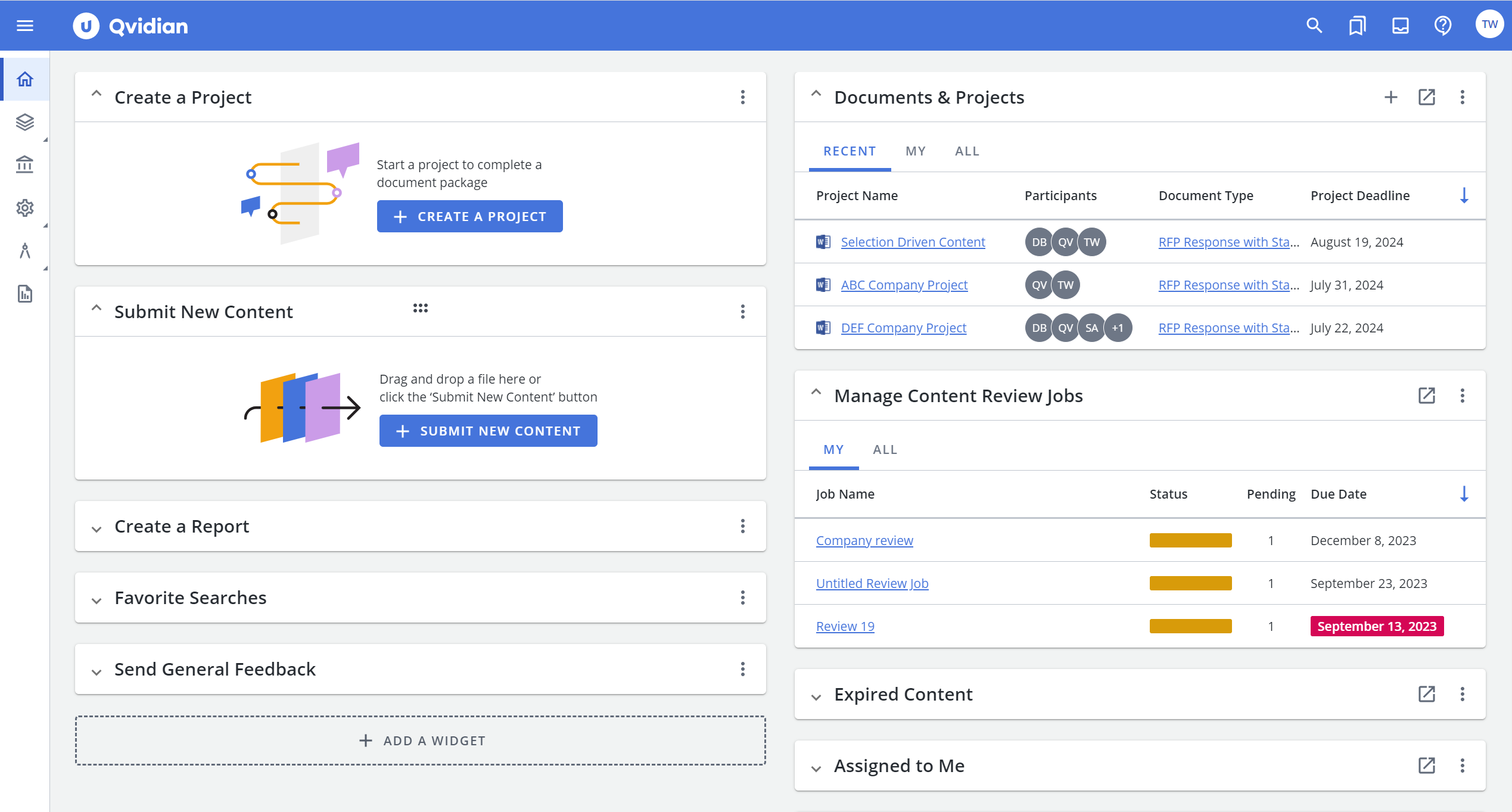Open Expired Content options menu

tap(1463, 694)
